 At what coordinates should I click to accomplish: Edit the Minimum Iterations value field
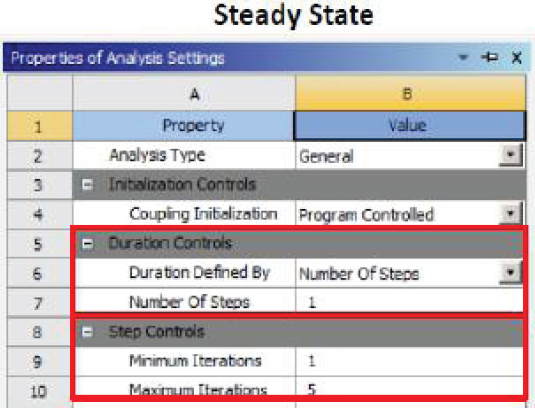[x=409, y=361]
